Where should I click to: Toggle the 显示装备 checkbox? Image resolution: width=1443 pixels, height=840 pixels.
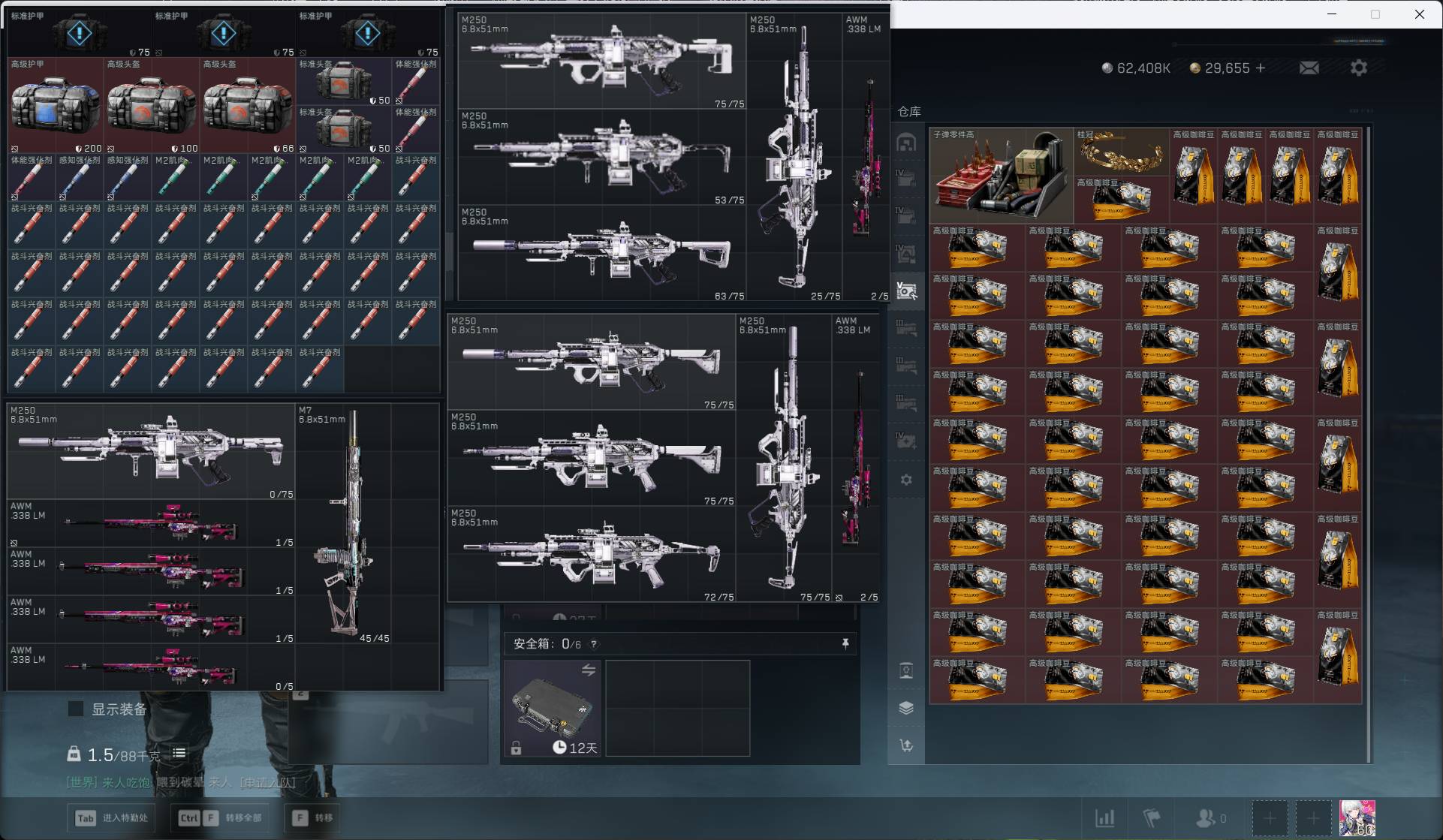pyautogui.click(x=76, y=709)
